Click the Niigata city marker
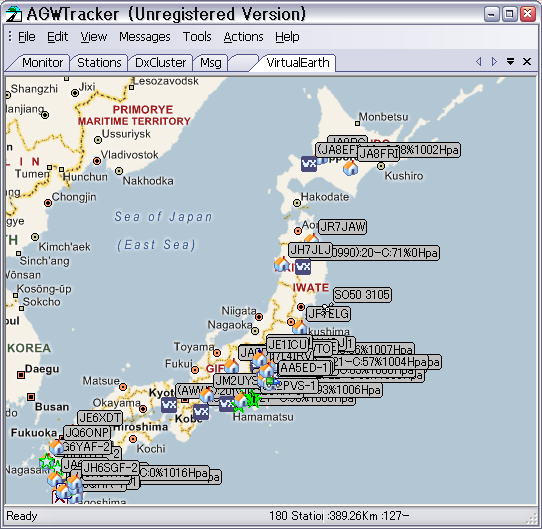The height and width of the screenshot is (529, 542). [x=259, y=317]
